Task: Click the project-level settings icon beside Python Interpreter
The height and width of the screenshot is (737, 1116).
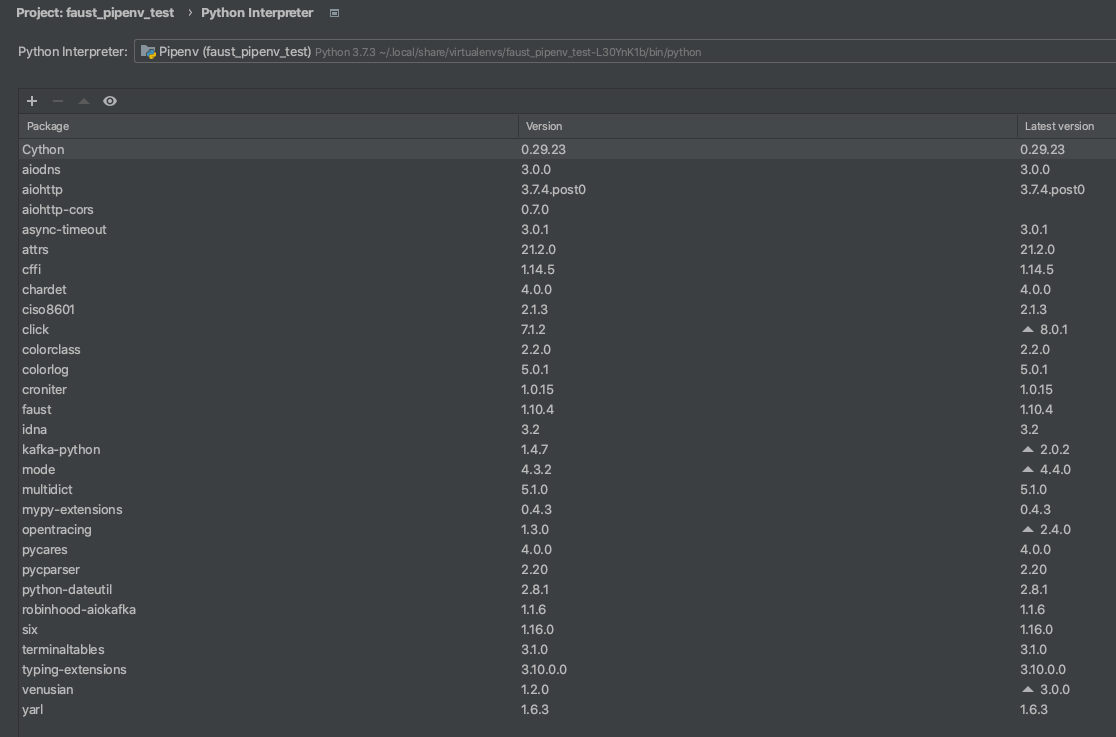Action: coord(335,13)
